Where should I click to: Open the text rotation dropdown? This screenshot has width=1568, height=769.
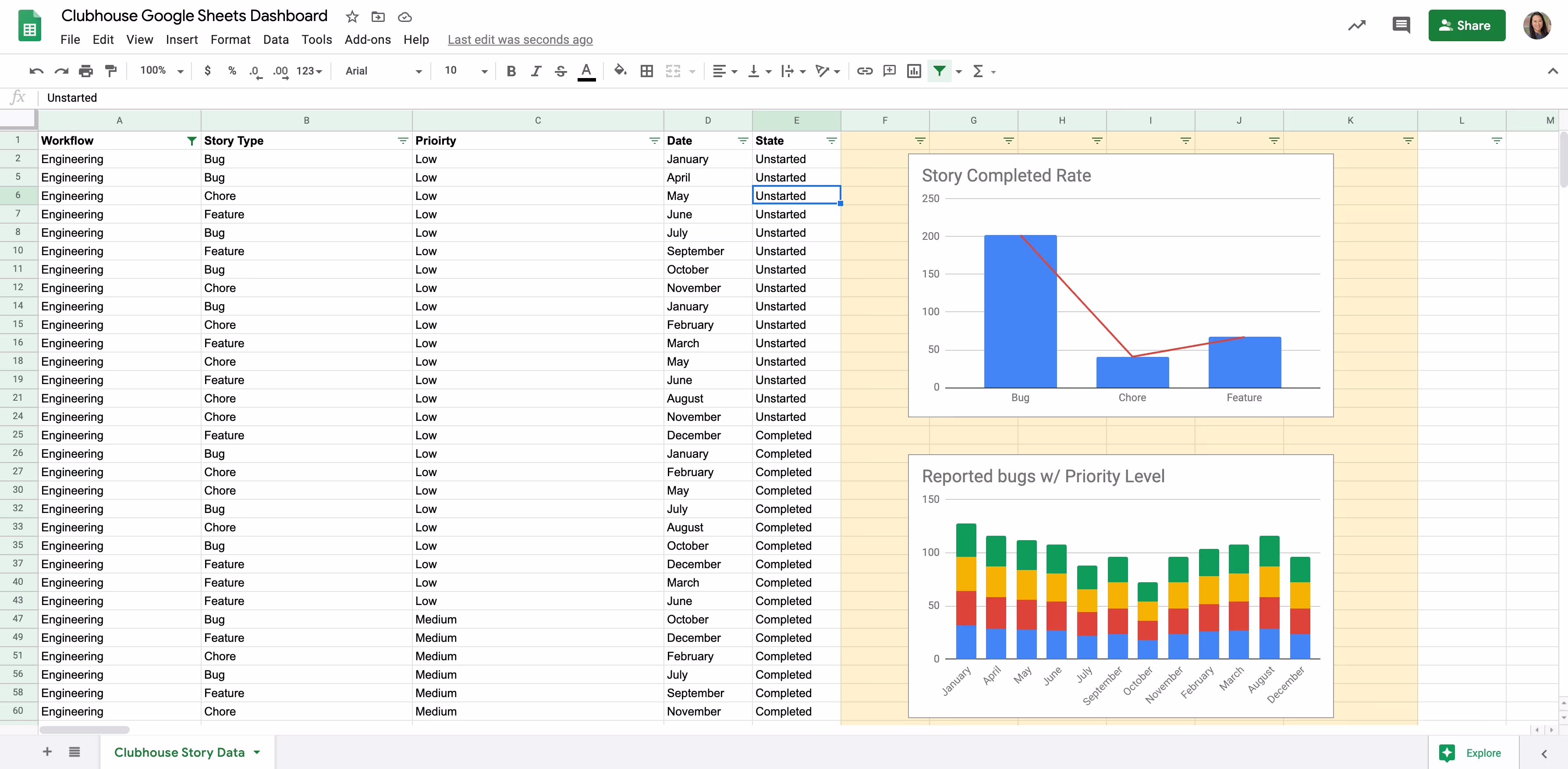(x=828, y=71)
